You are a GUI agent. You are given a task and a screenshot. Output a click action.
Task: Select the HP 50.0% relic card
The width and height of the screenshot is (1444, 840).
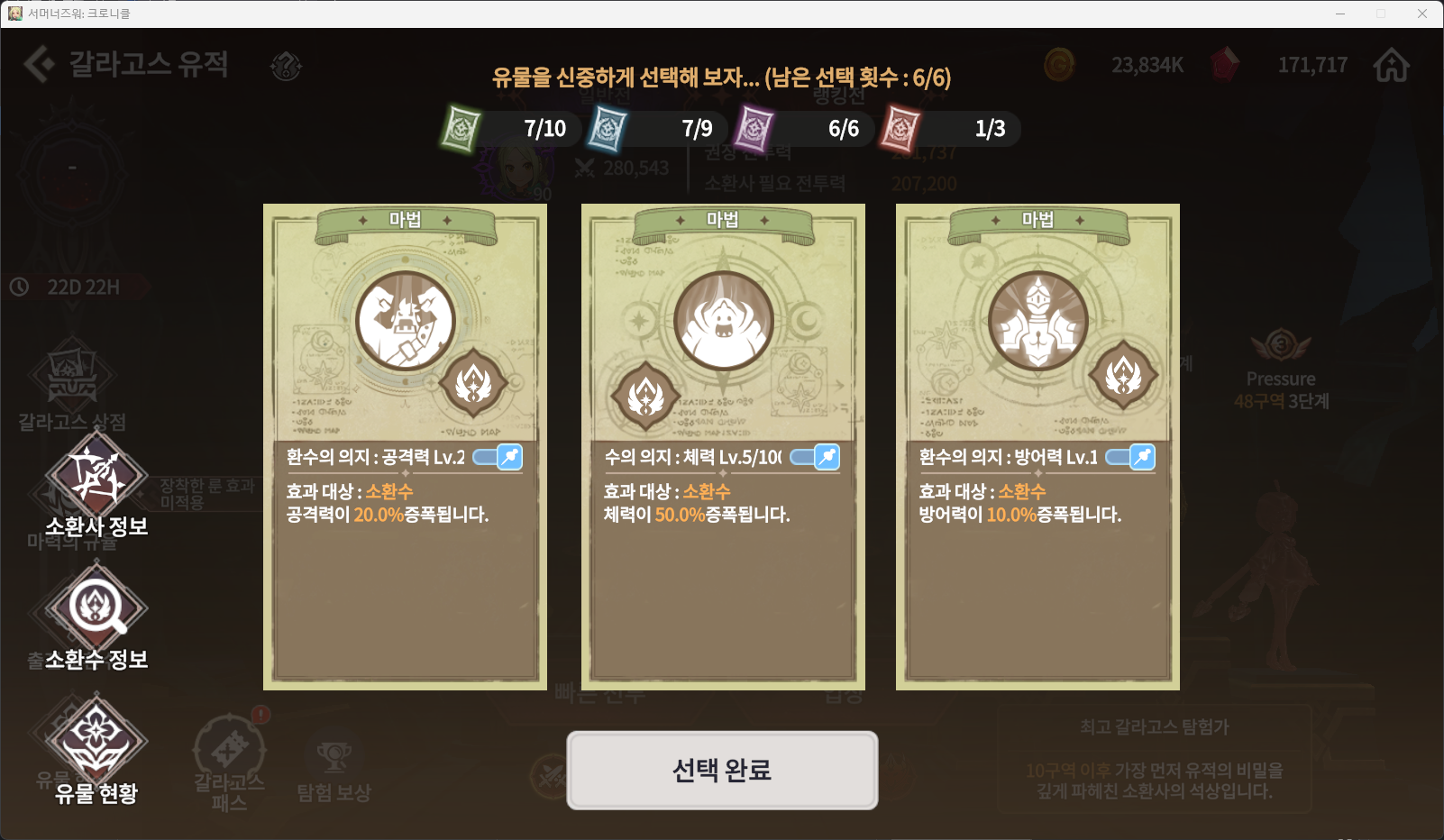pyautogui.click(x=723, y=447)
